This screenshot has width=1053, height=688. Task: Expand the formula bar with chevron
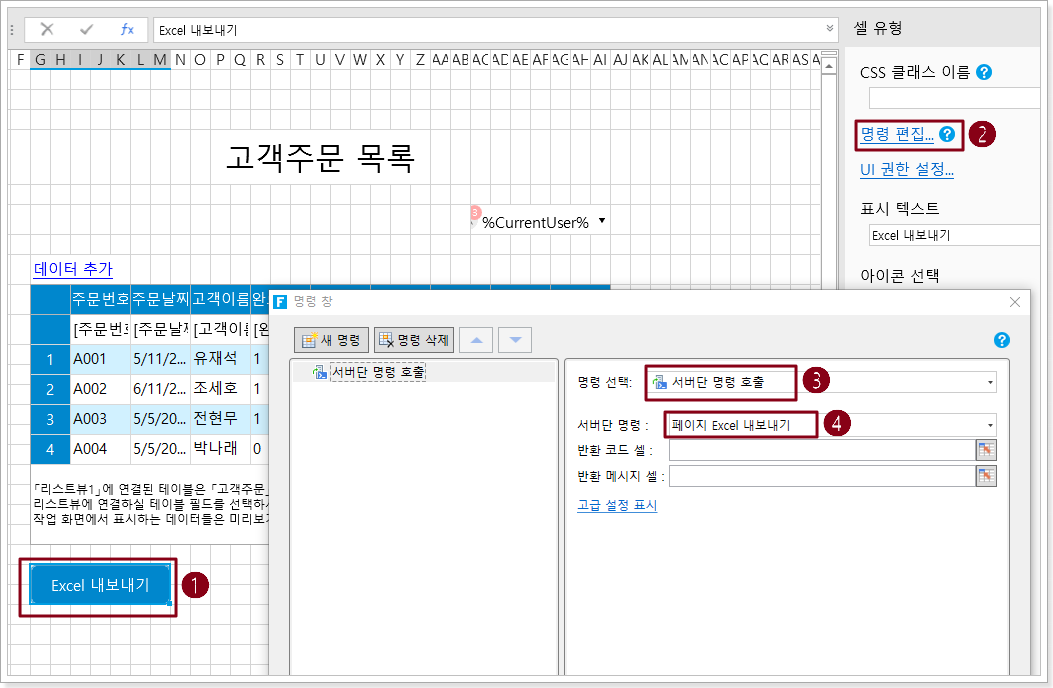click(829, 29)
